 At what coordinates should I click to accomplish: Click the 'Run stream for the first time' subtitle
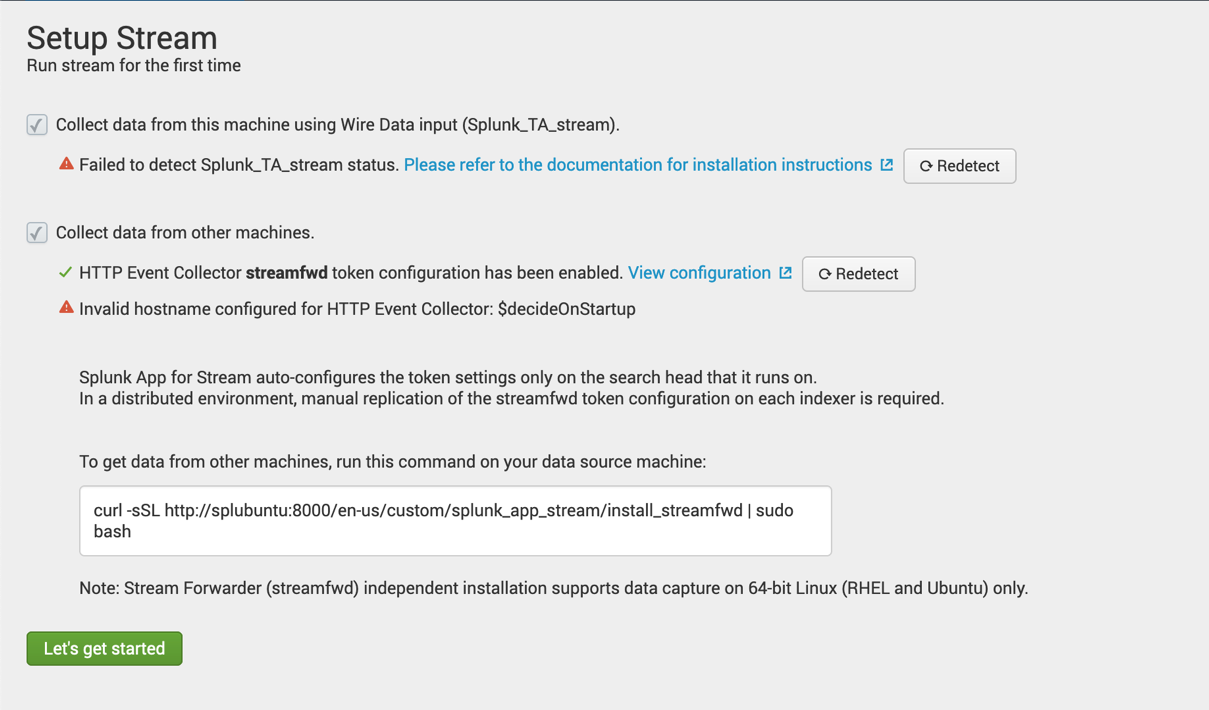click(x=134, y=66)
